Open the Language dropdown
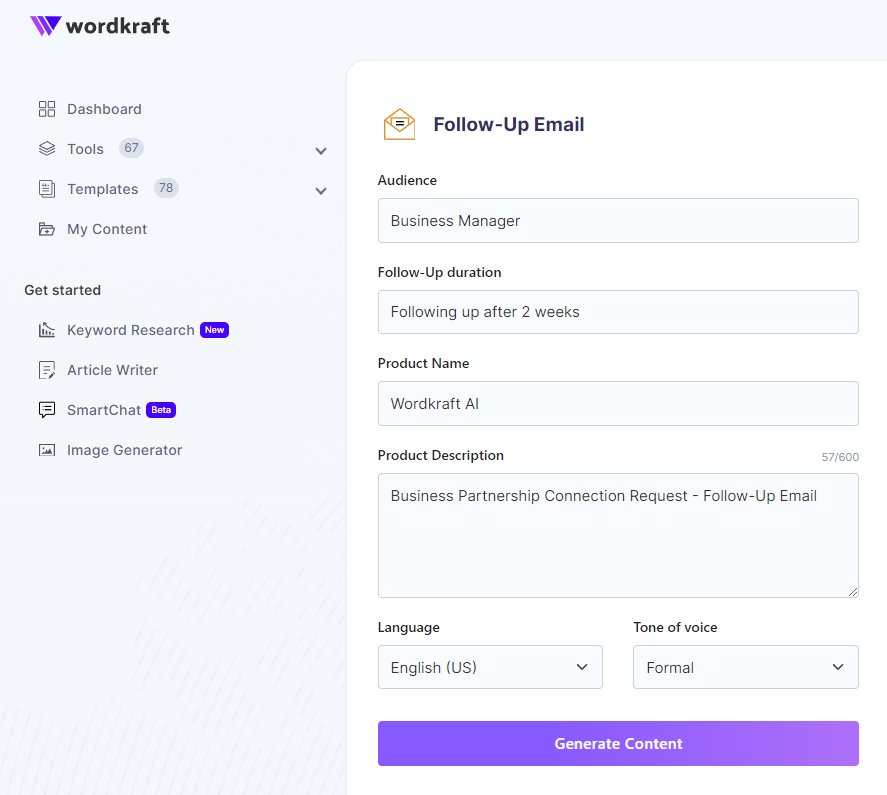 490,667
